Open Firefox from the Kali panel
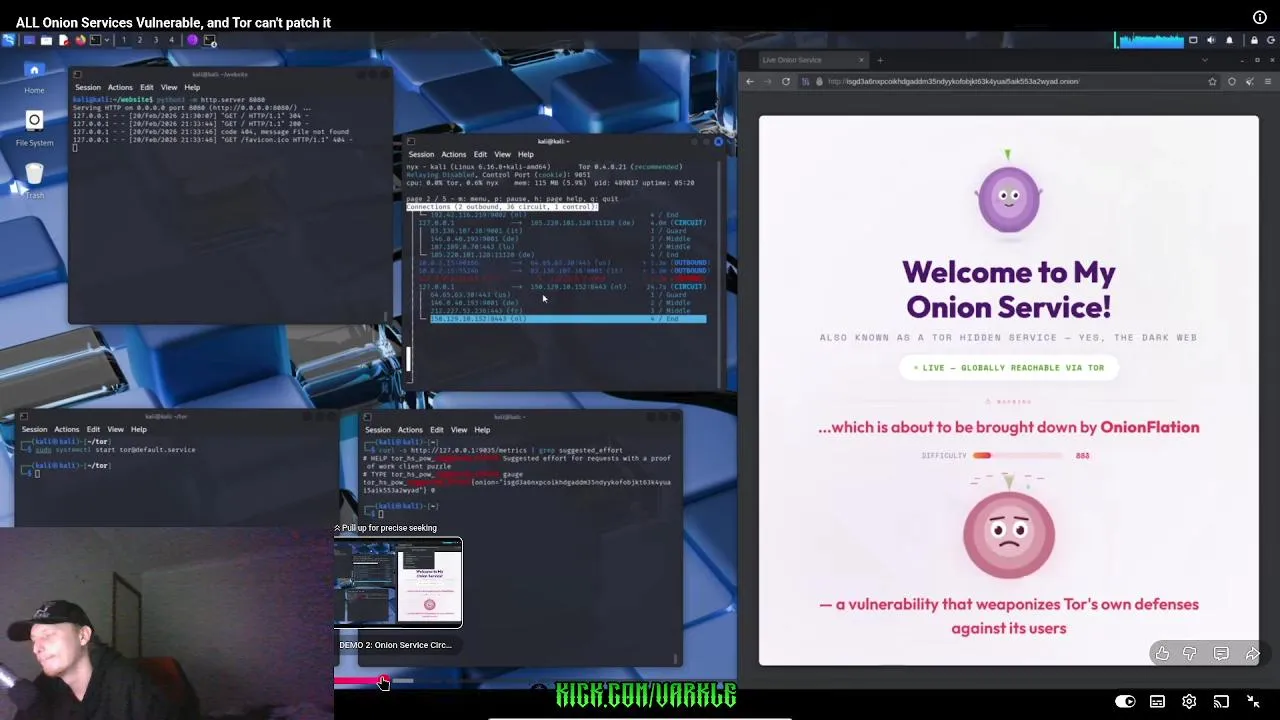The image size is (1280, 720). [80, 40]
